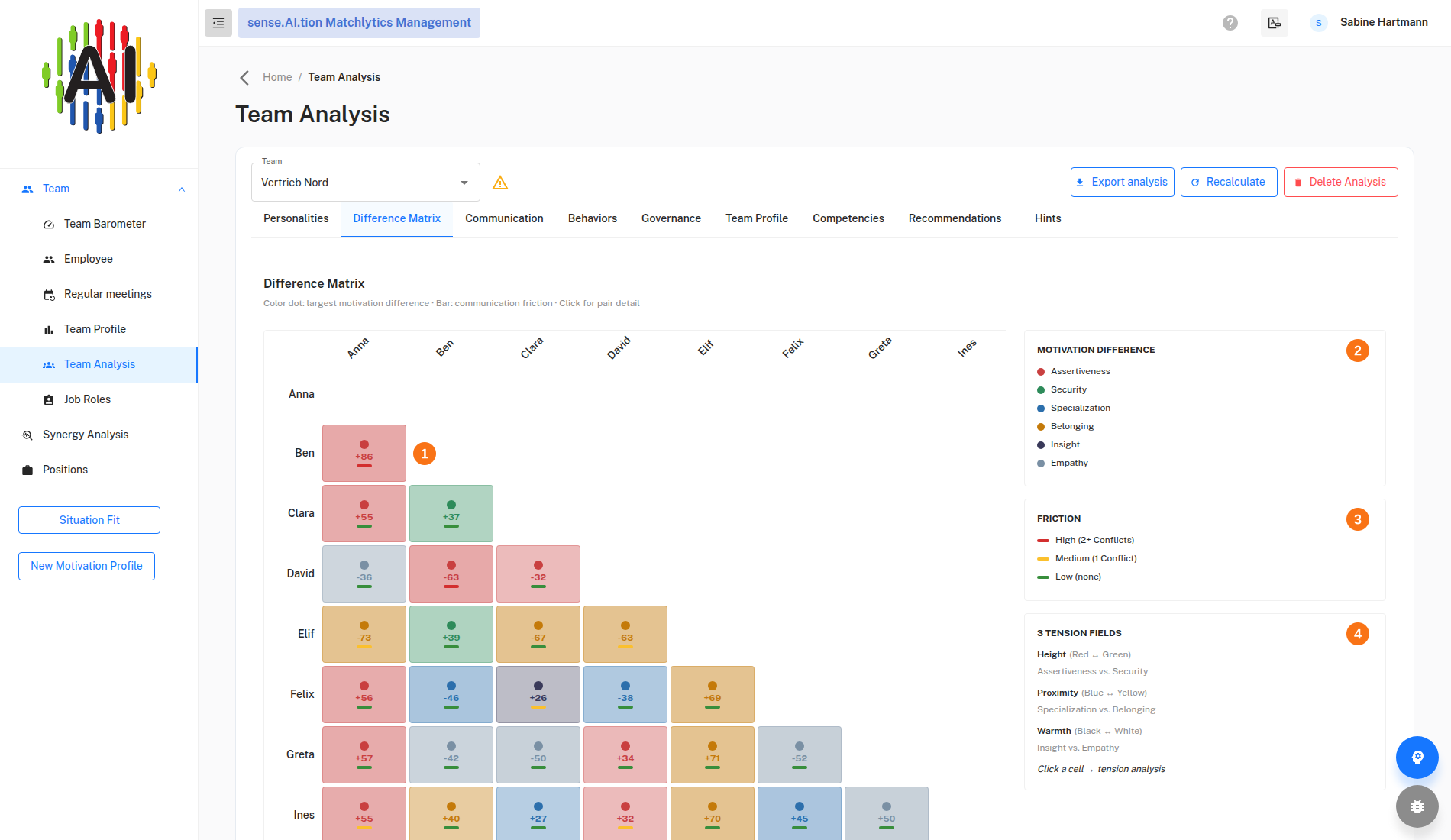Open the Felix–Clara +26 matrix cell
This screenshot has height=840, width=1451.
[538, 695]
